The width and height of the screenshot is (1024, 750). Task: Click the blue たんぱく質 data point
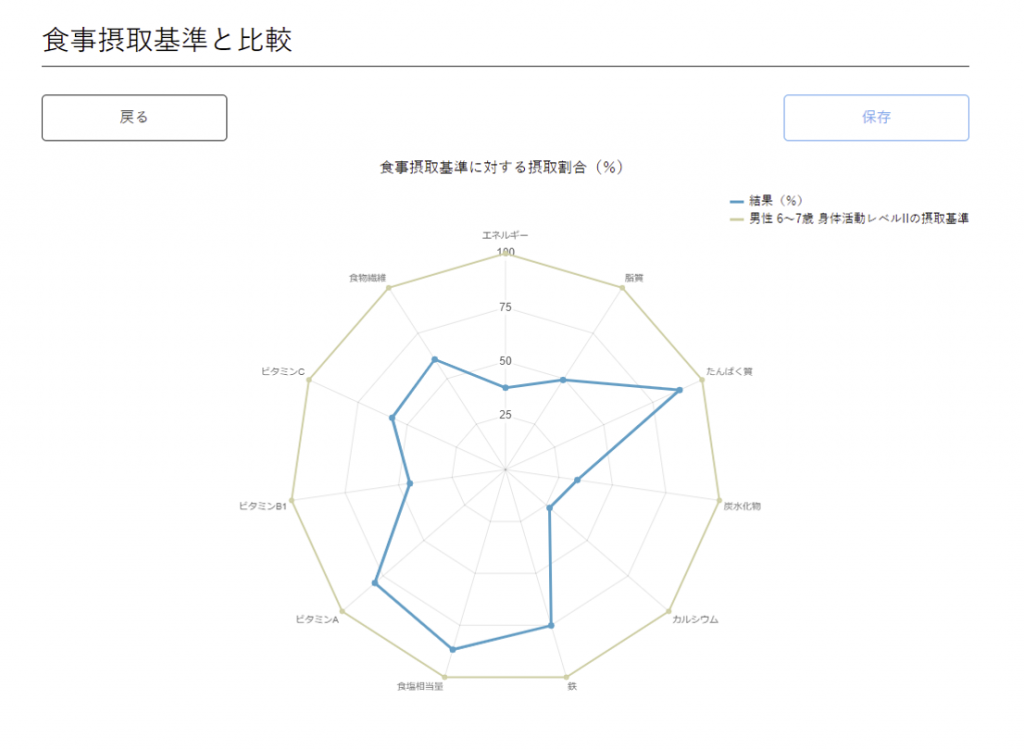[x=680, y=390]
